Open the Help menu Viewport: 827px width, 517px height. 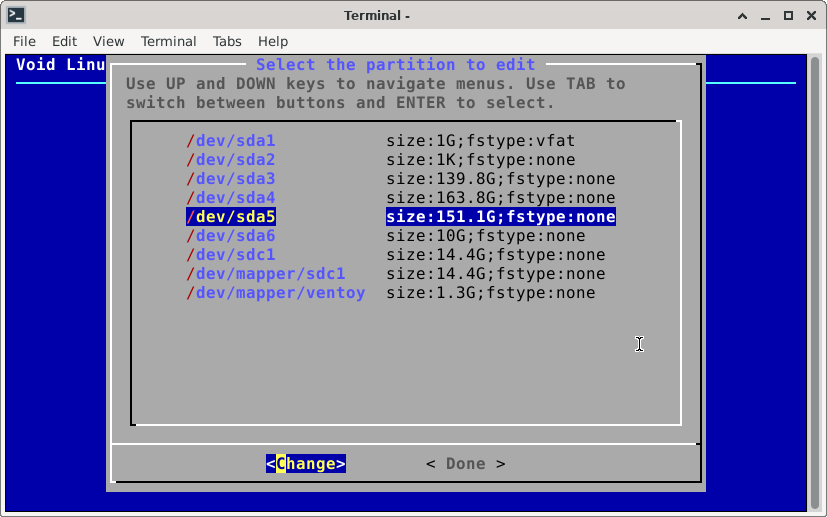[x=273, y=41]
